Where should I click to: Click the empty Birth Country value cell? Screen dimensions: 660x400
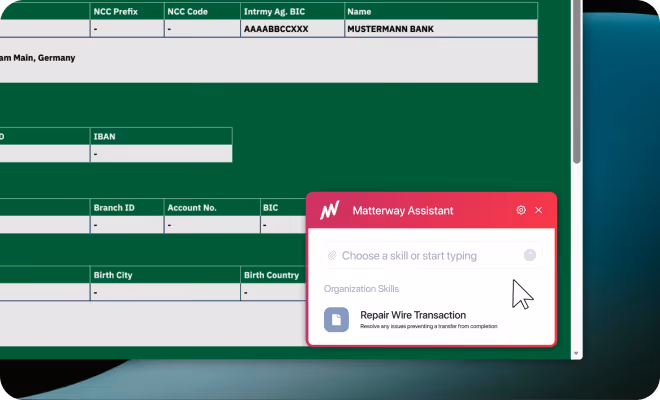pos(274,292)
